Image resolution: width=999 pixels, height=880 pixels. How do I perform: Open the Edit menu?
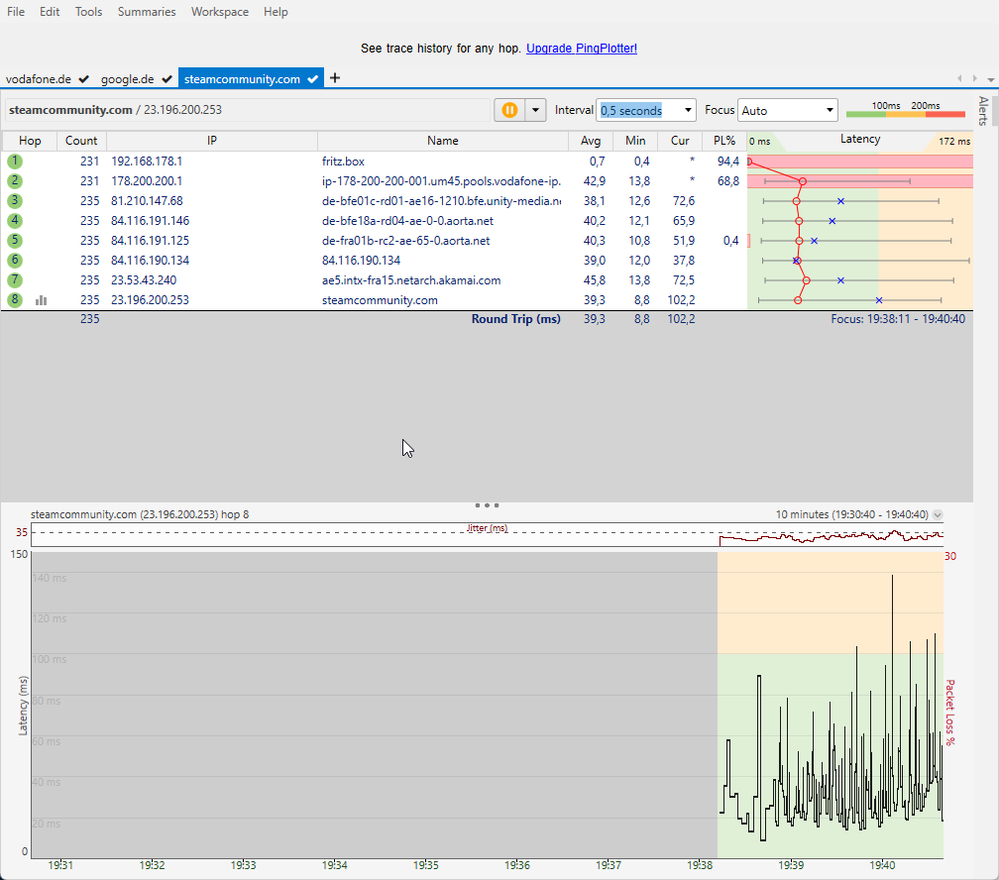pyautogui.click(x=49, y=11)
